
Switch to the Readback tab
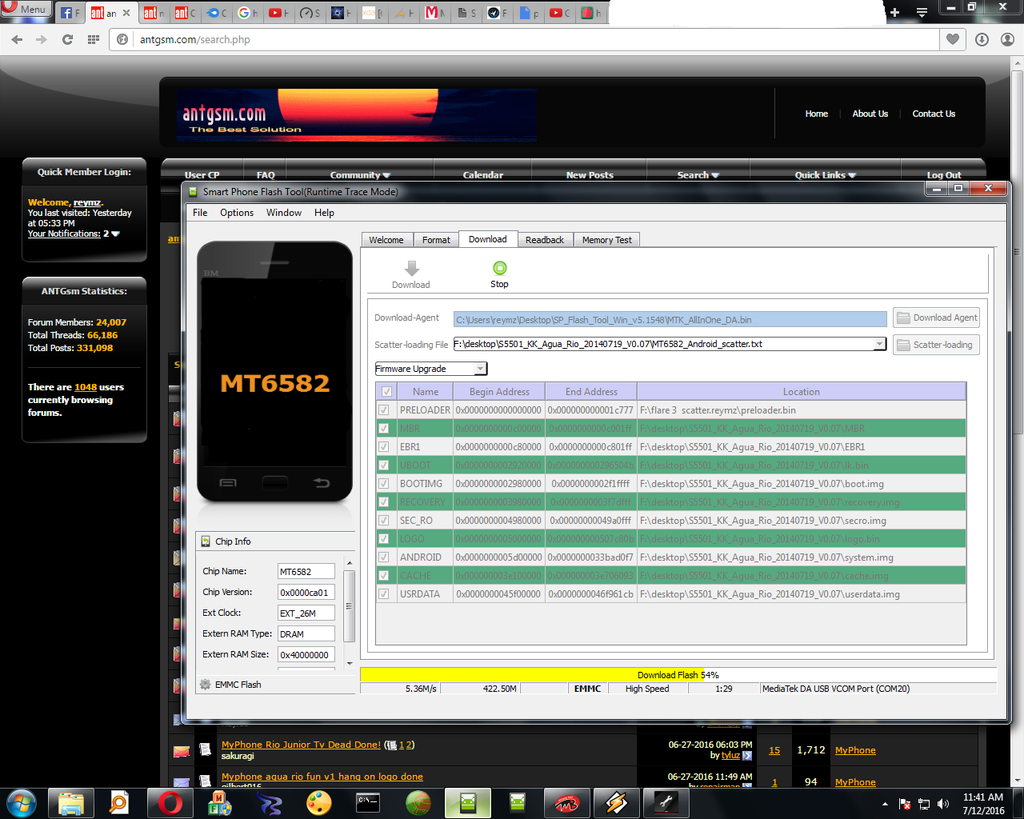point(545,240)
